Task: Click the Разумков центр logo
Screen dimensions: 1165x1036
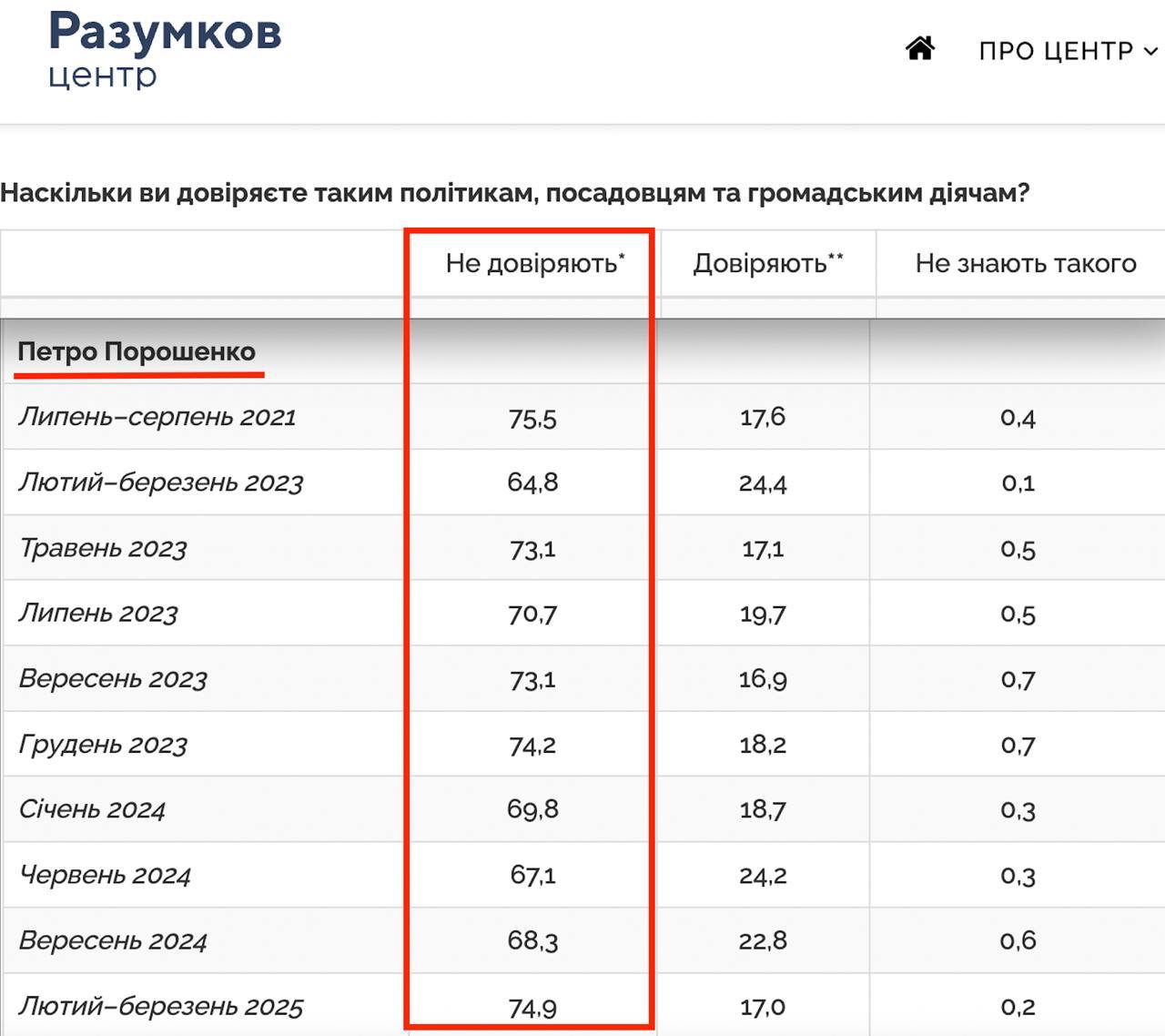Action: click(x=165, y=49)
